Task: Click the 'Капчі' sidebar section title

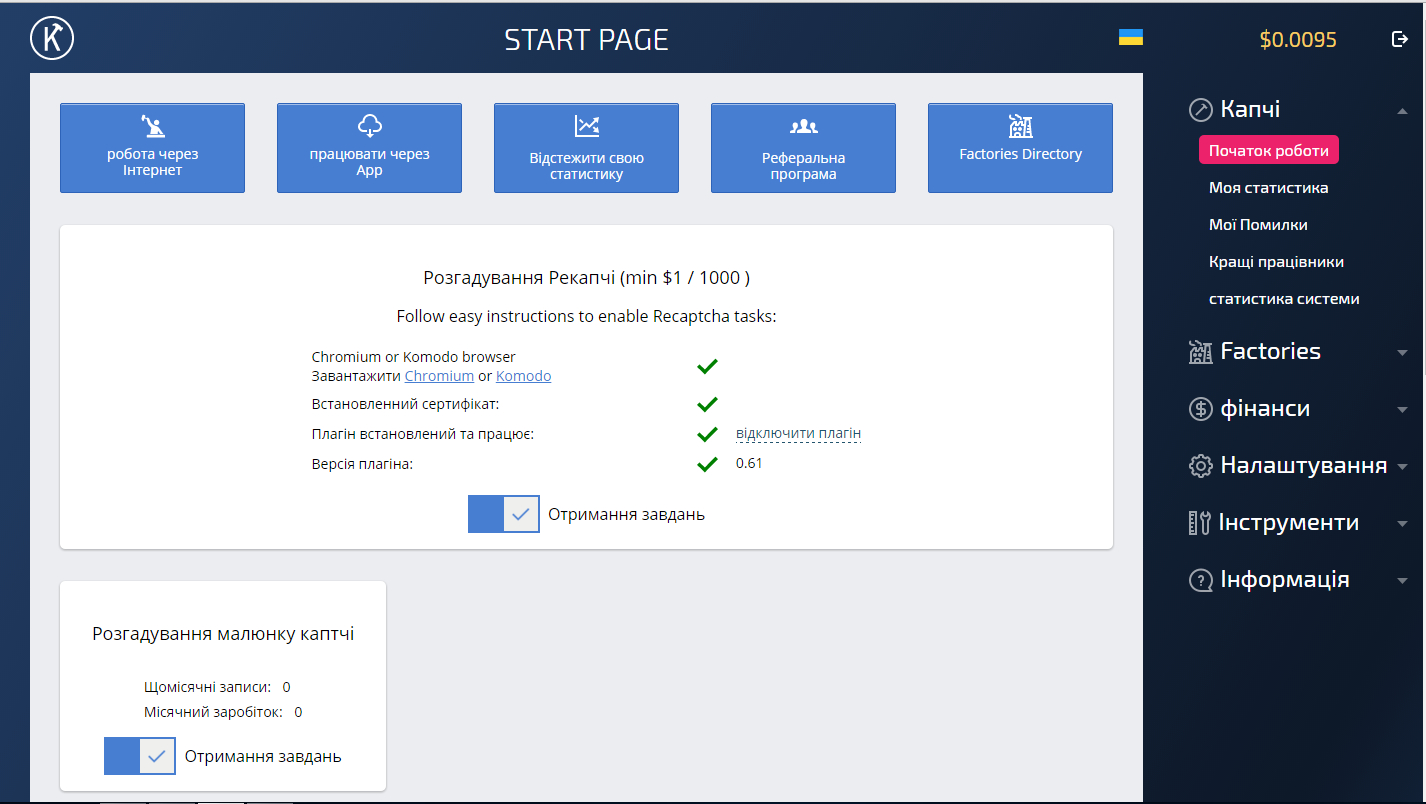Action: (x=1250, y=109)
